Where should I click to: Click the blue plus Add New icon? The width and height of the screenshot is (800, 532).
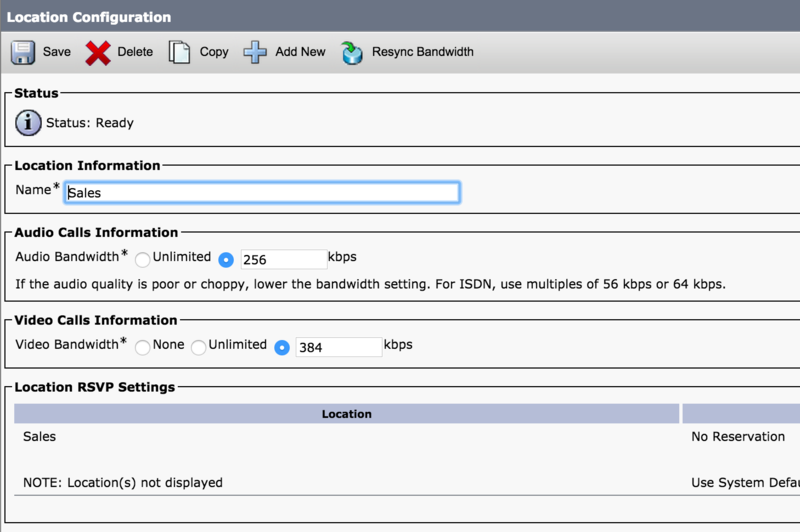click(255, 52)
